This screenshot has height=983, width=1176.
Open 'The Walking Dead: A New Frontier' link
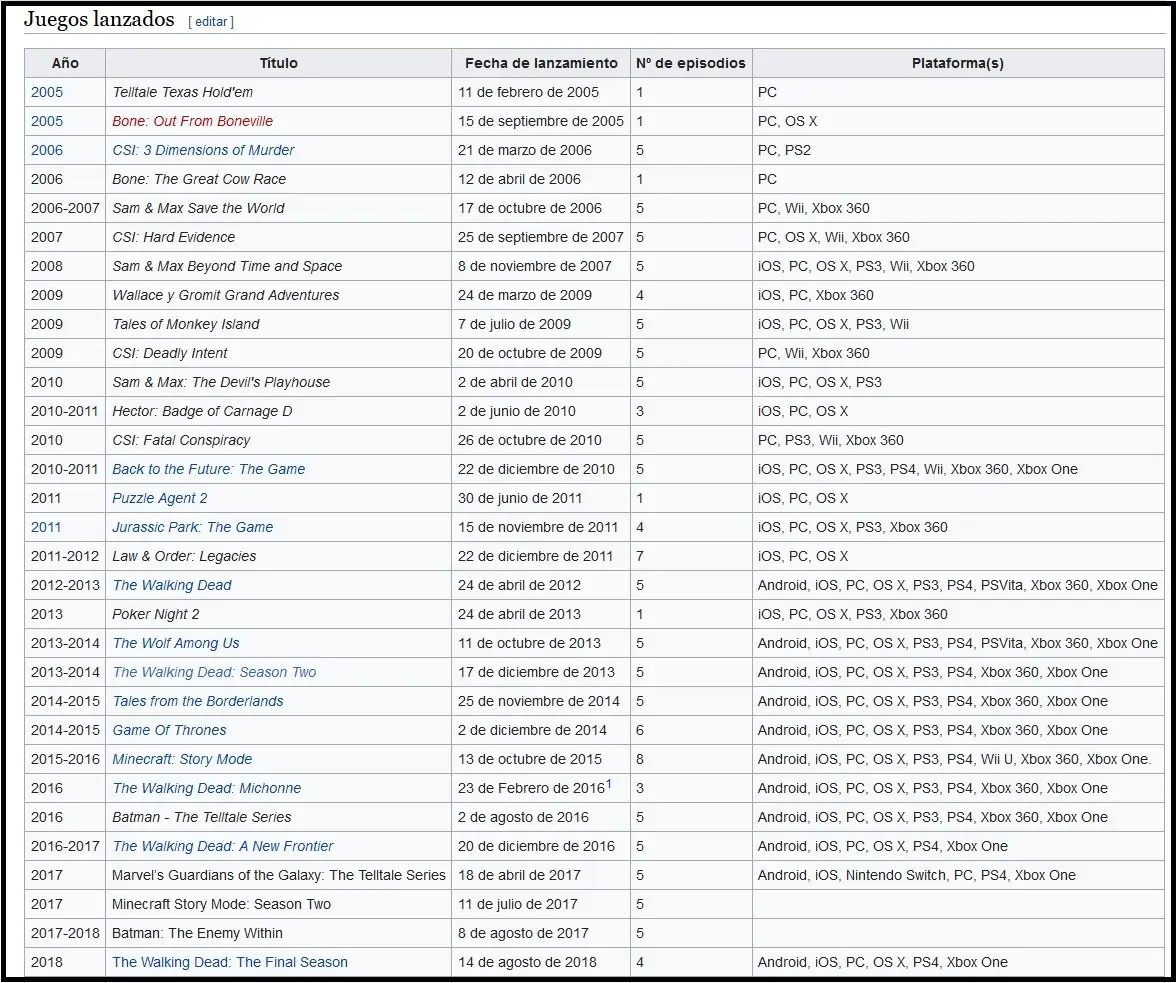tap(223, 847)
